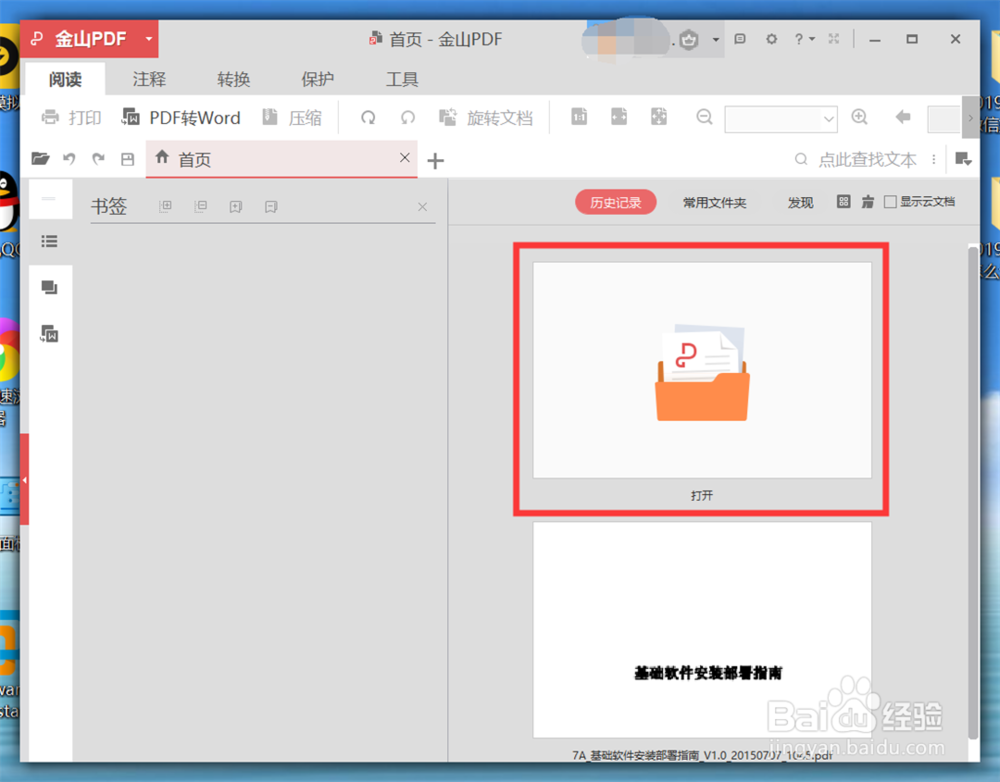Click the 历史记录 button
Image resolution: width=1000 pixels, height=782 pixels.
pyautogui.click(x=616, y=201)
